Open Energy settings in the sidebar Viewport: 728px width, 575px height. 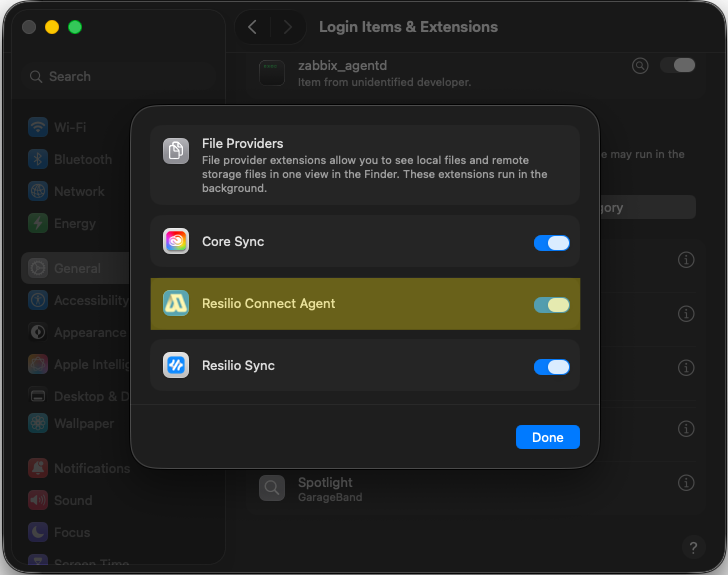click(x=74, y=223)
